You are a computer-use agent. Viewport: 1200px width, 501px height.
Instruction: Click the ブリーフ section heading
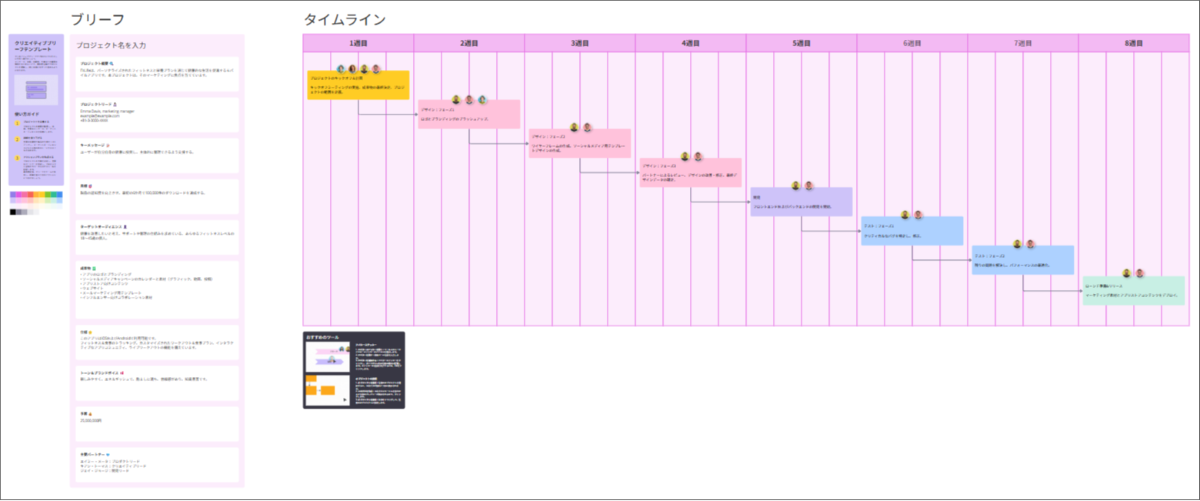(98, 20)
